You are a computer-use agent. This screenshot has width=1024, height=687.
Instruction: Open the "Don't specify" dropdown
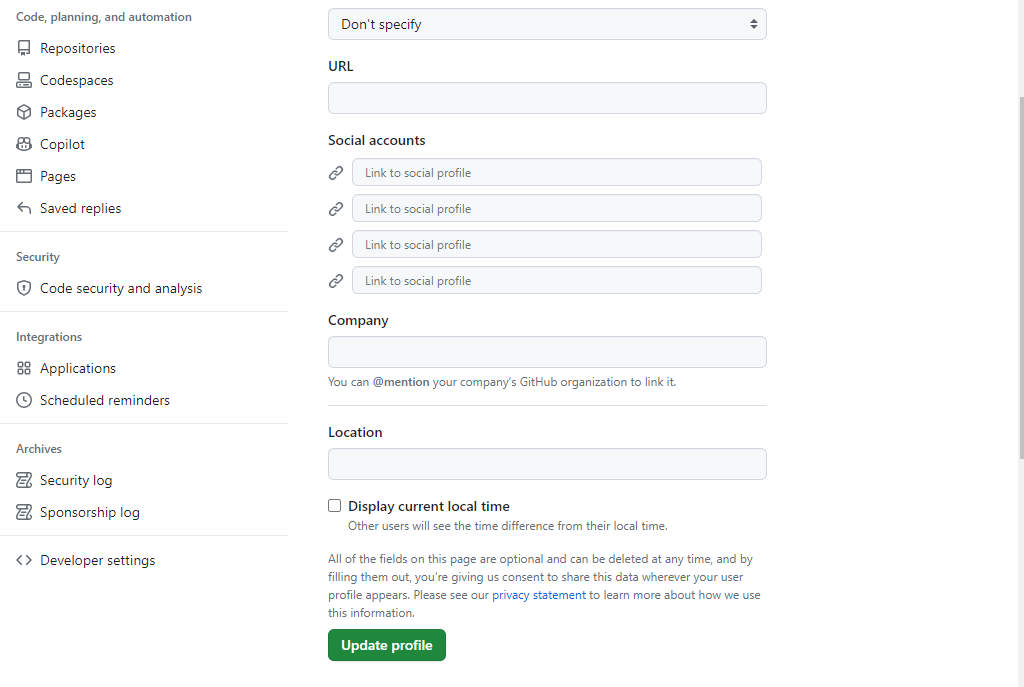pyautogui.click(x=547, y=24)
